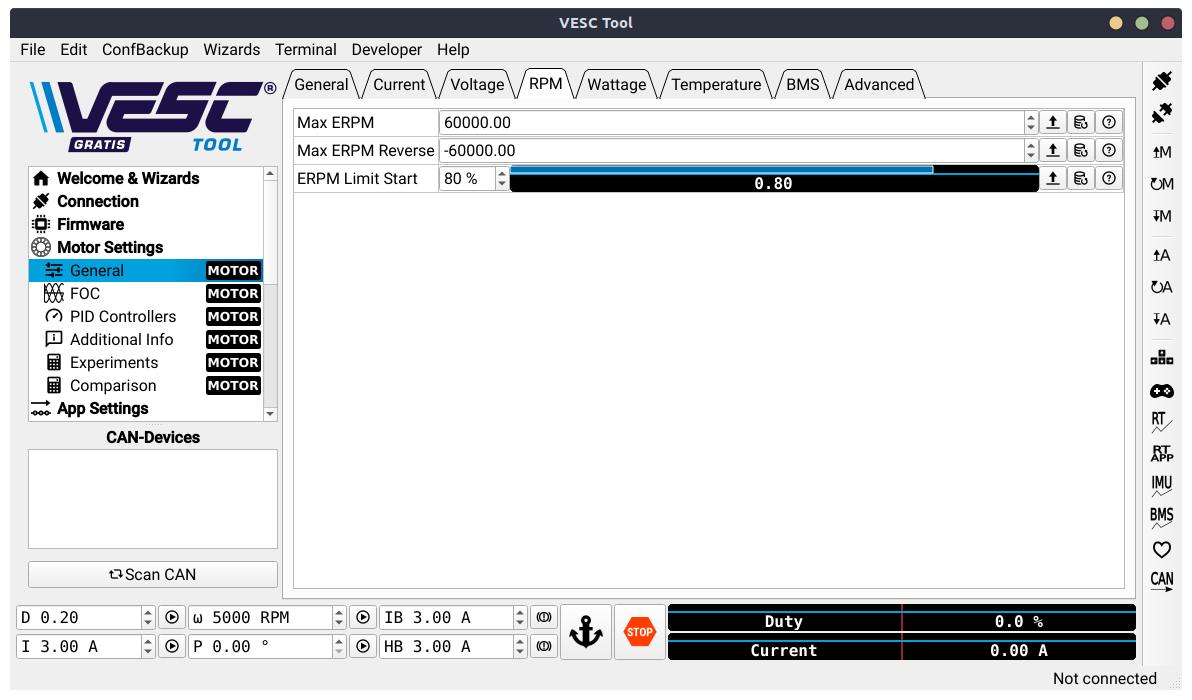Click the CAN forwarding icon

pyautogui.click(x=1161, y=581)
